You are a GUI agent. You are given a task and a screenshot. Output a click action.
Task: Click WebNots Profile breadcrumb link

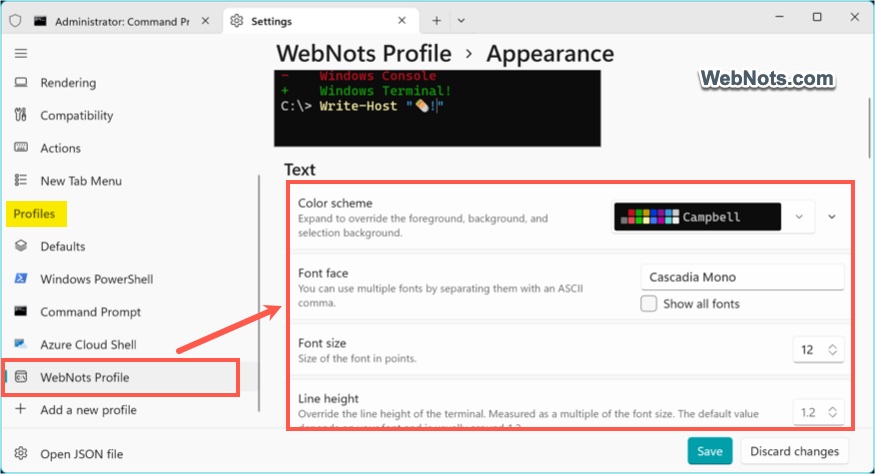(x=364, y=54)
